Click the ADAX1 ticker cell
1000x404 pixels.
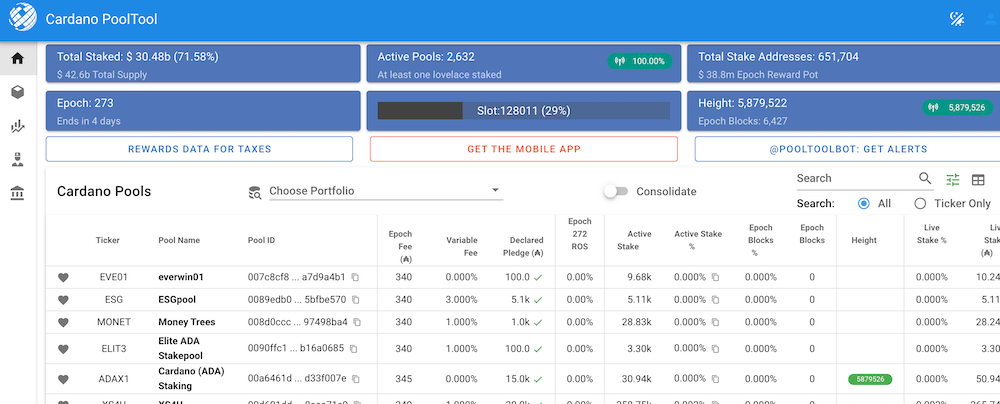click(x=114, y=379)
